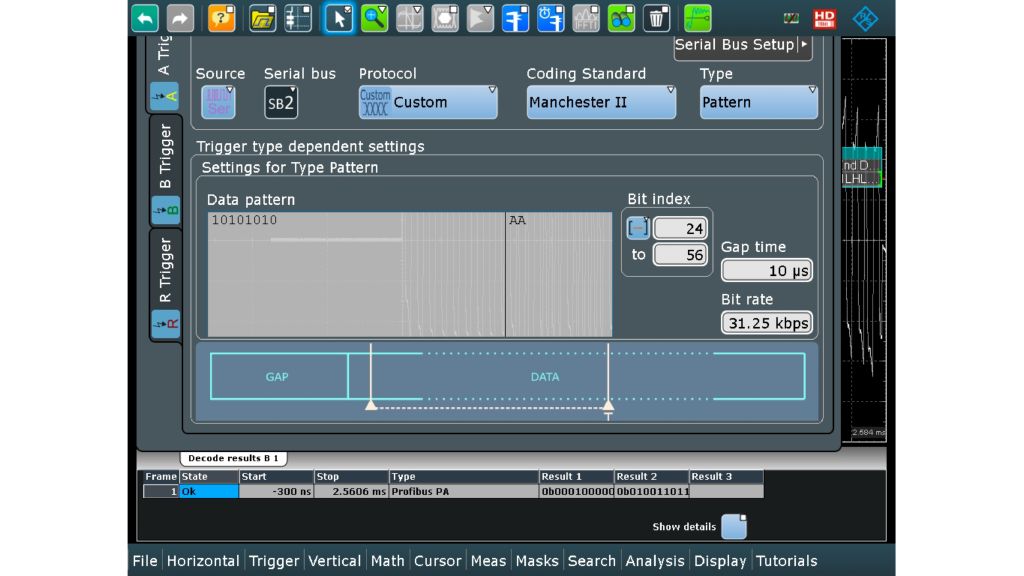Open the toolbar Help icon

(221, 17)
